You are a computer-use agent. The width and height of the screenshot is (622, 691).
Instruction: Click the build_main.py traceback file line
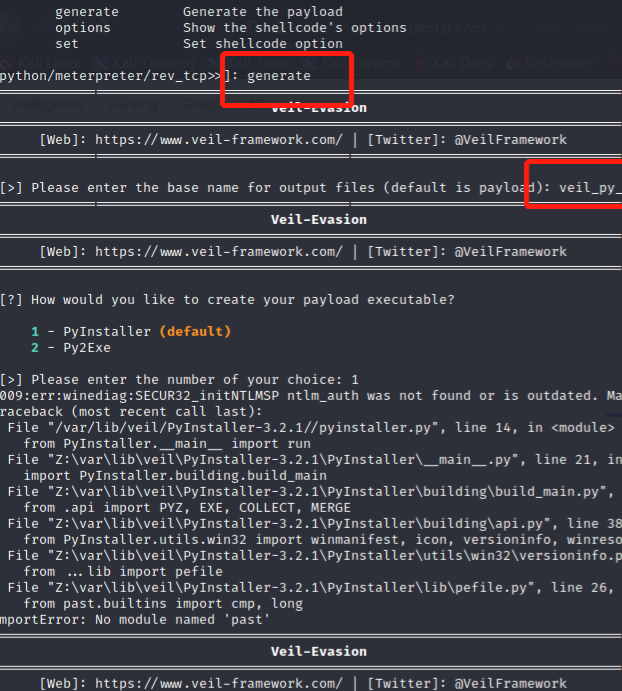(311, 491)
